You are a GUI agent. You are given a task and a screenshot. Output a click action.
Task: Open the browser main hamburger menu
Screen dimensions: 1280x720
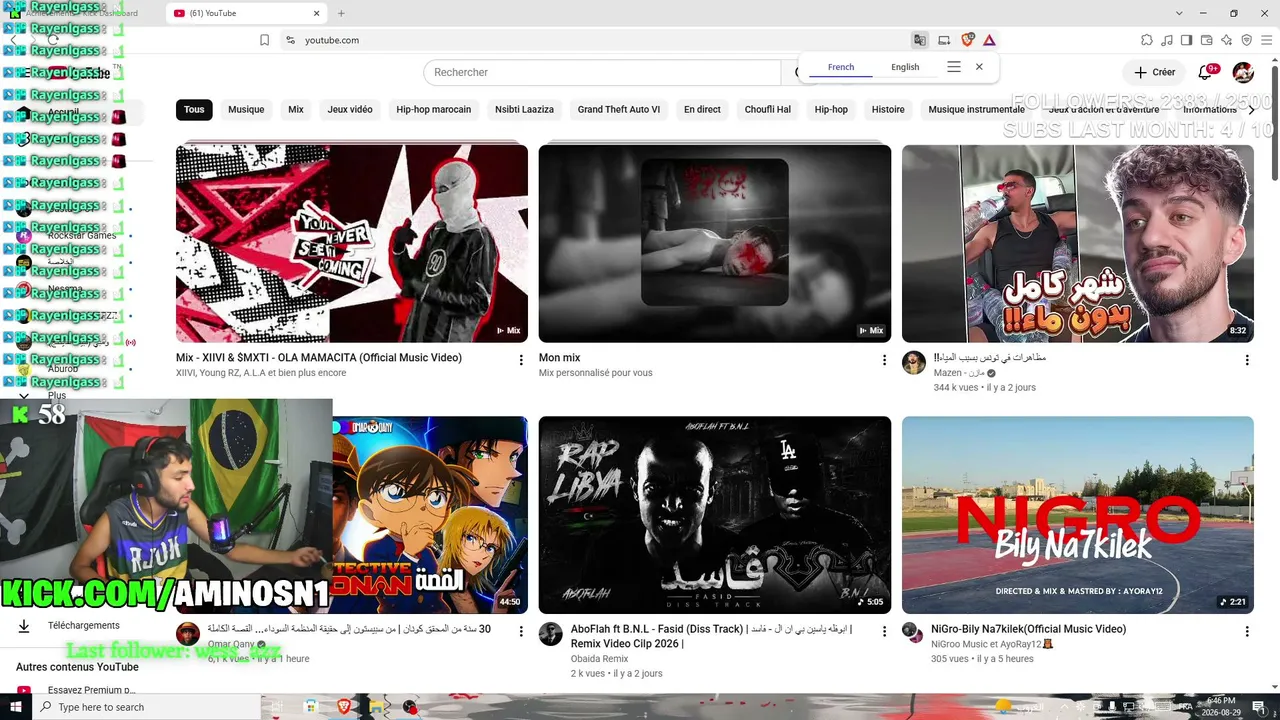pos(1266,40)
